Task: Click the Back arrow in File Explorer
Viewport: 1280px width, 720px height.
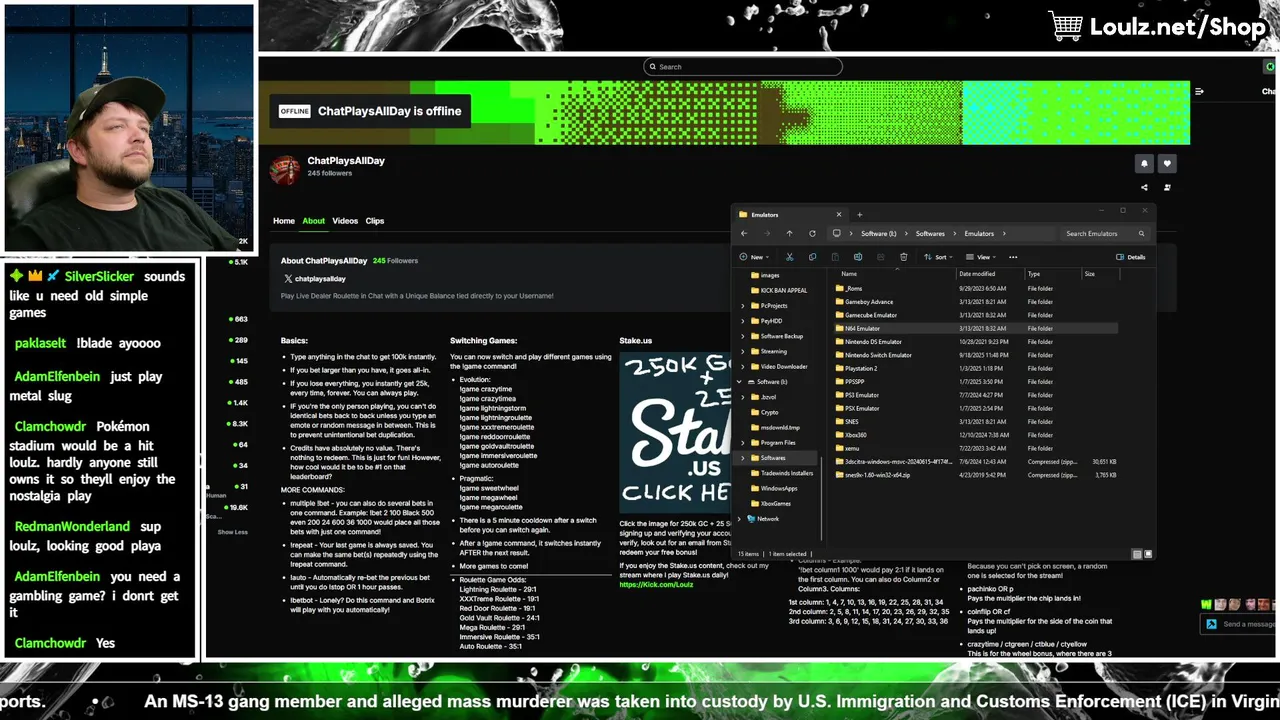Action: click(x=744, y=233)
